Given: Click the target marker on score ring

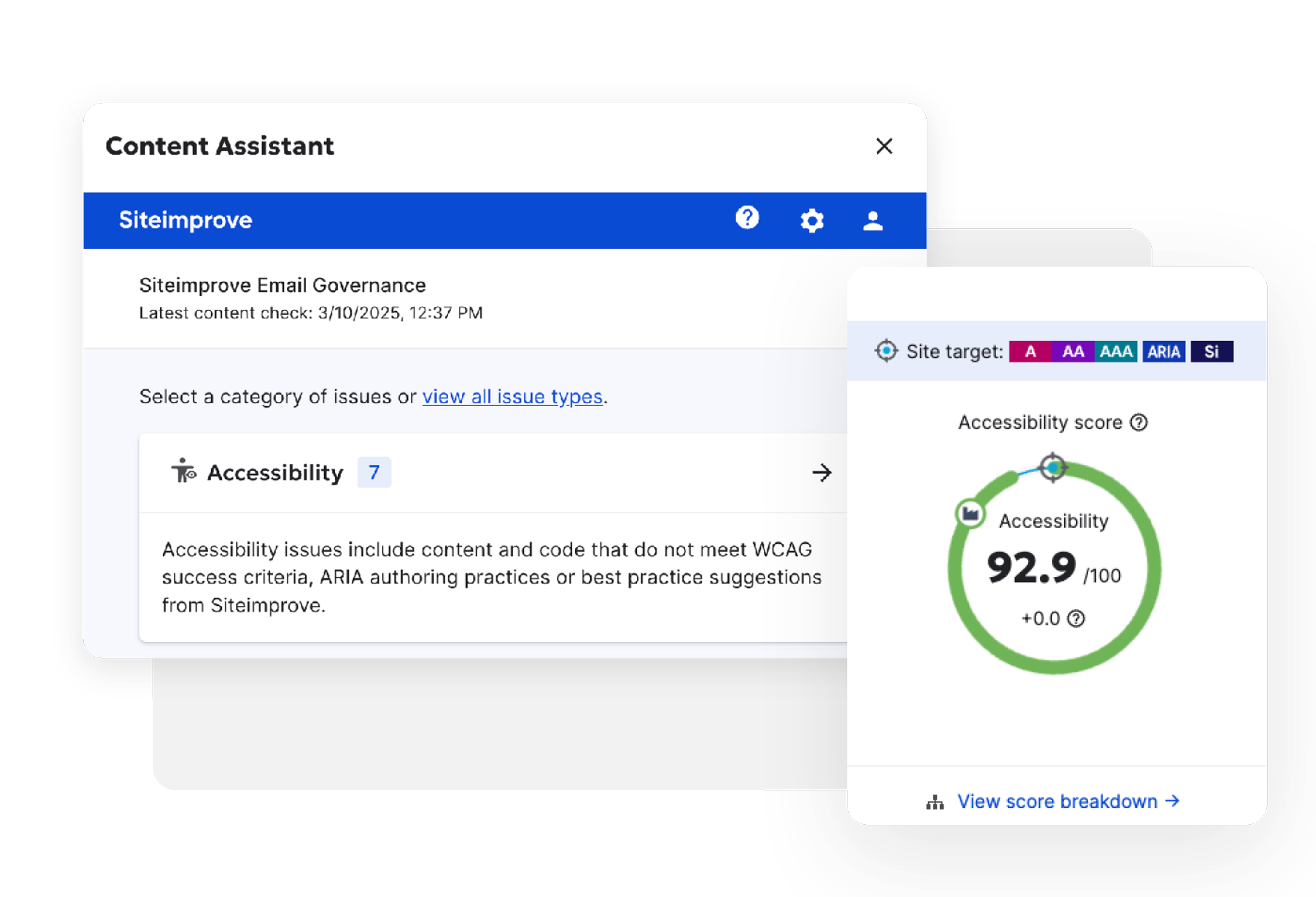Looking at the screenshot, I should tap(1053, 468).
